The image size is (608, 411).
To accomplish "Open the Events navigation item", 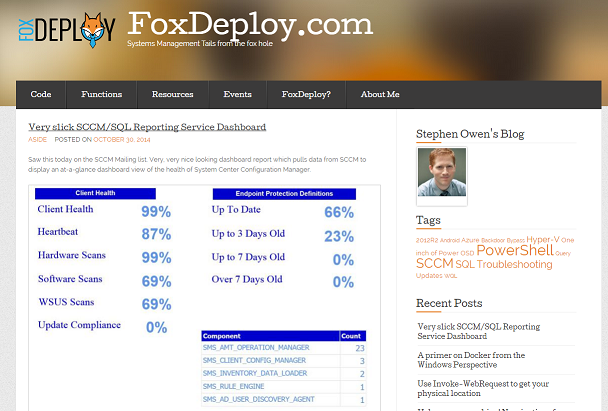I will point(237,94).
